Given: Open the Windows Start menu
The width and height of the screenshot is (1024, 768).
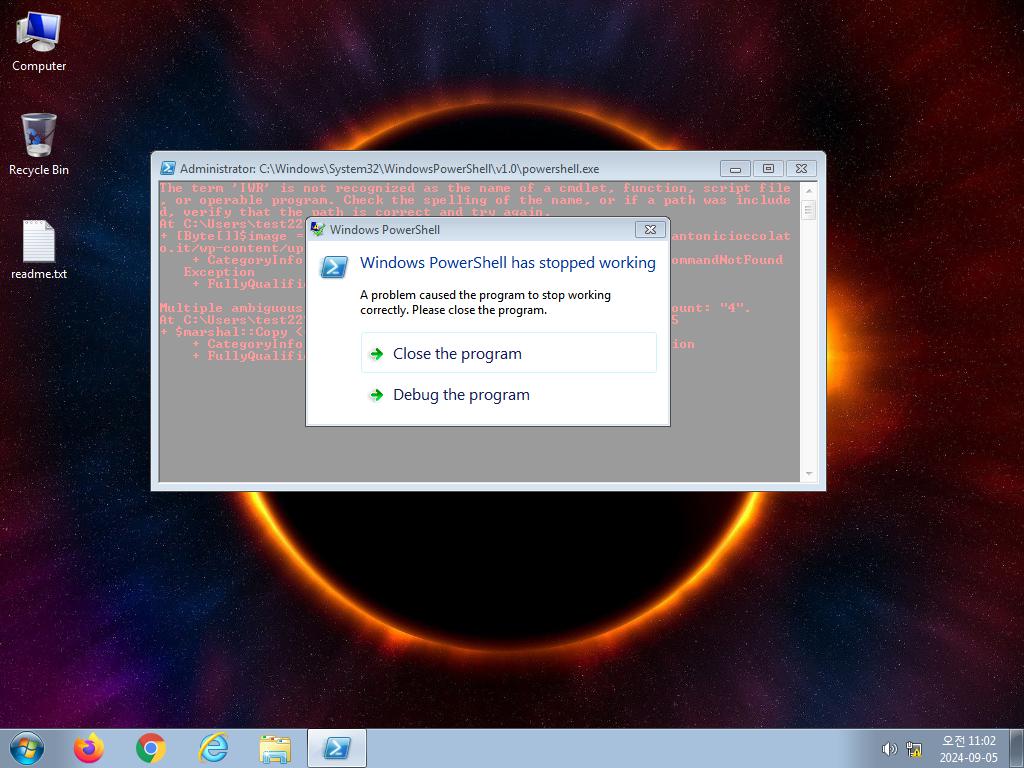Looking at the screenshot, I should (x=27, y=748).
